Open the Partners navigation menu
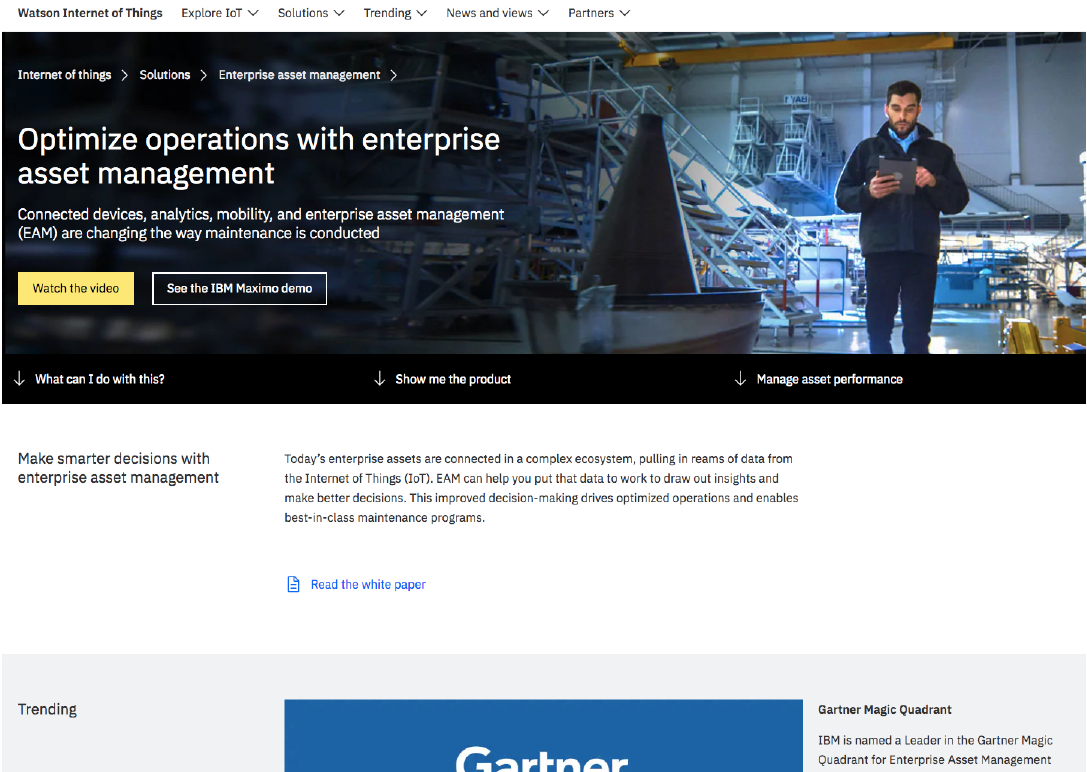The width and height of the screenshot is (1087, 772). pyautogui.click(x=598, y=13)
